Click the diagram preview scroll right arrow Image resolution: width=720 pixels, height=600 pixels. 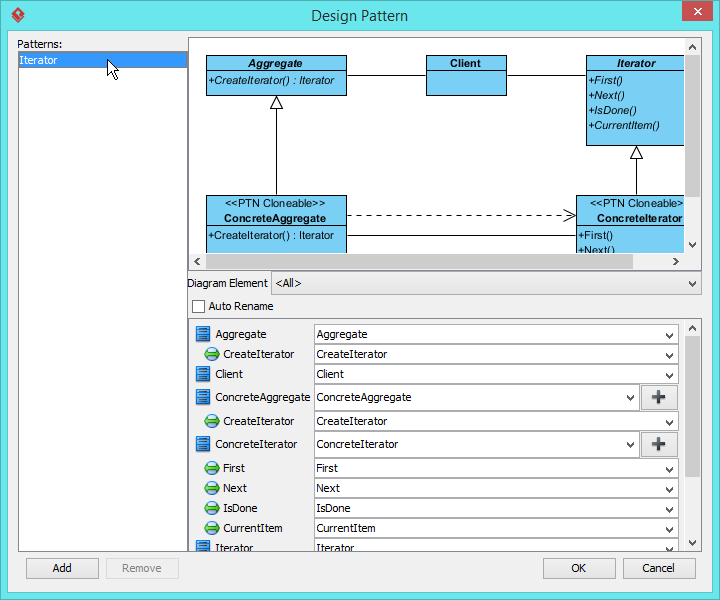pos(675,262)
